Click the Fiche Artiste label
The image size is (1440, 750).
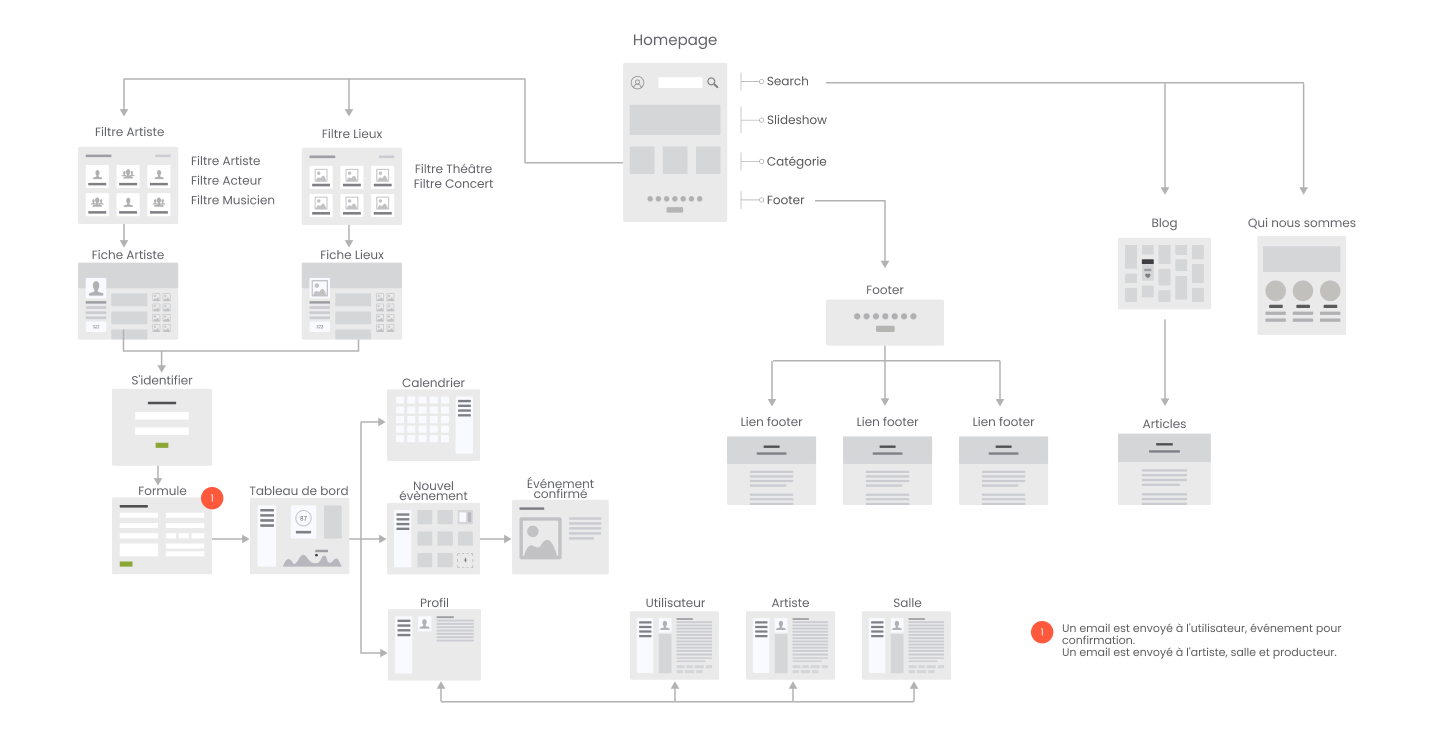(x=128, y=255)
